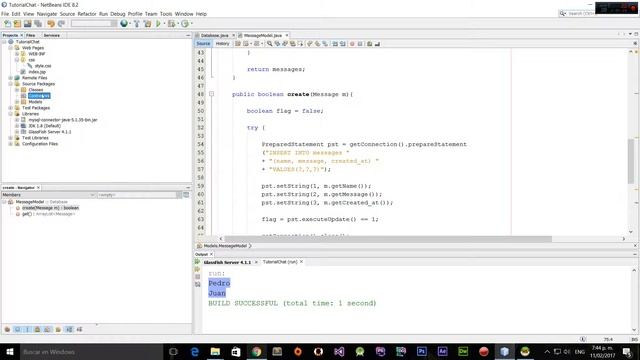Open File Explorer from the taskbar
The image size is (640, 360).
(x=215, y=351)
